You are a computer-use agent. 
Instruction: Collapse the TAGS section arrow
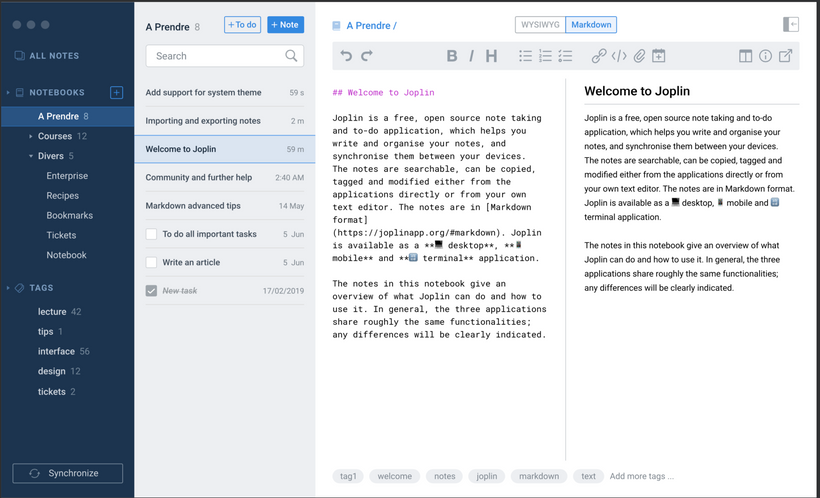8,288
